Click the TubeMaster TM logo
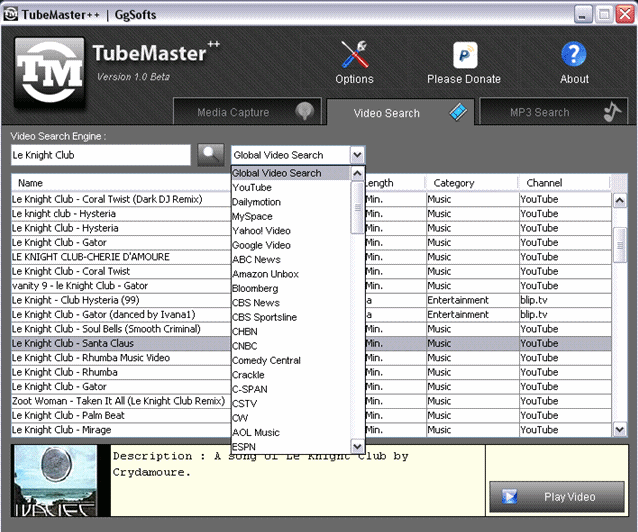638x532 pixels. [50, 73]
